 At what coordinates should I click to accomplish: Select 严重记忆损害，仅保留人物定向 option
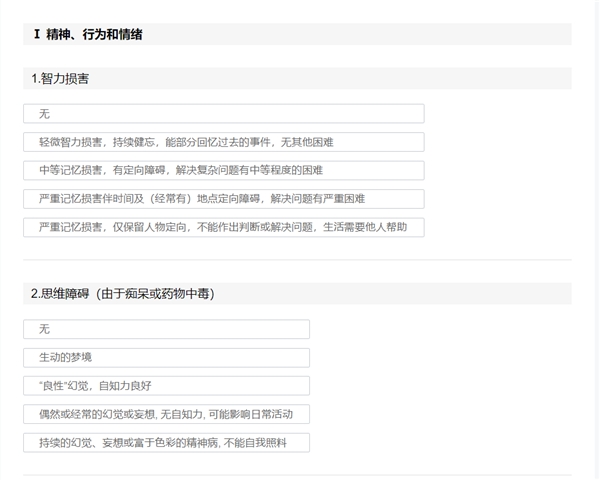[223, 227]
